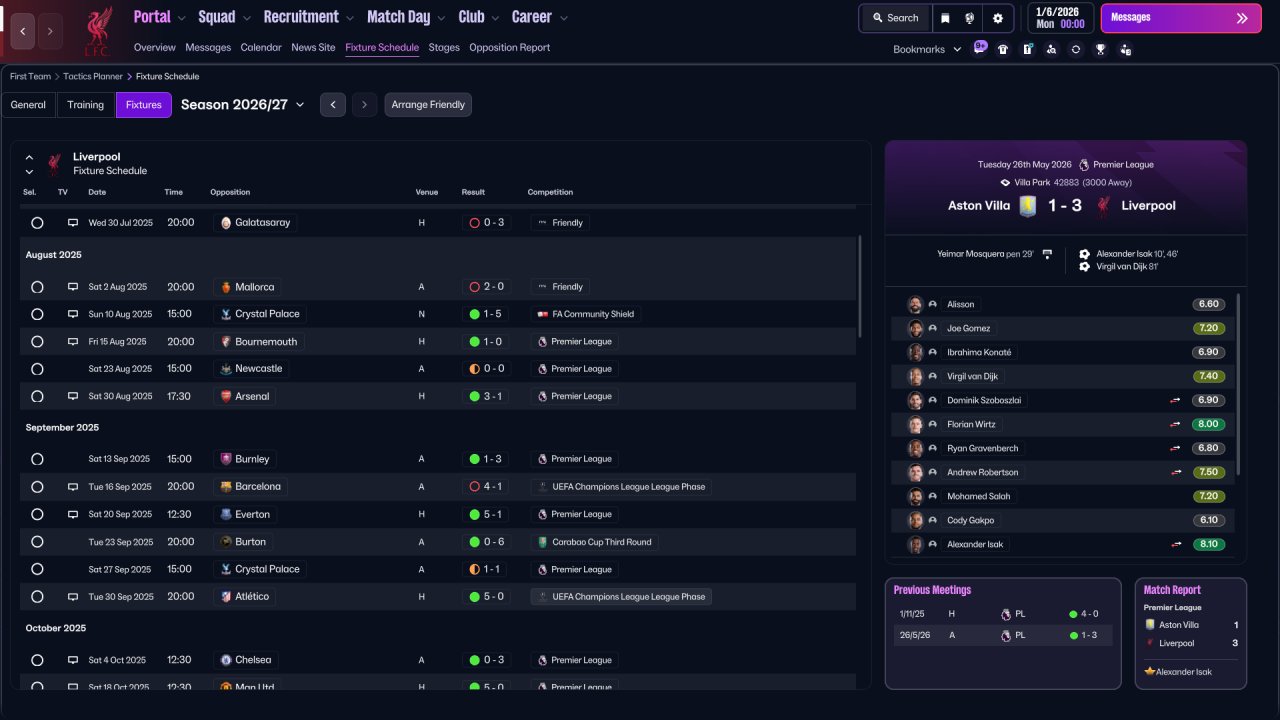The width and height of the screenshot is (1280, 720).
Task: Go forward with the header forward arrow
Action: [x=50, y=31]
